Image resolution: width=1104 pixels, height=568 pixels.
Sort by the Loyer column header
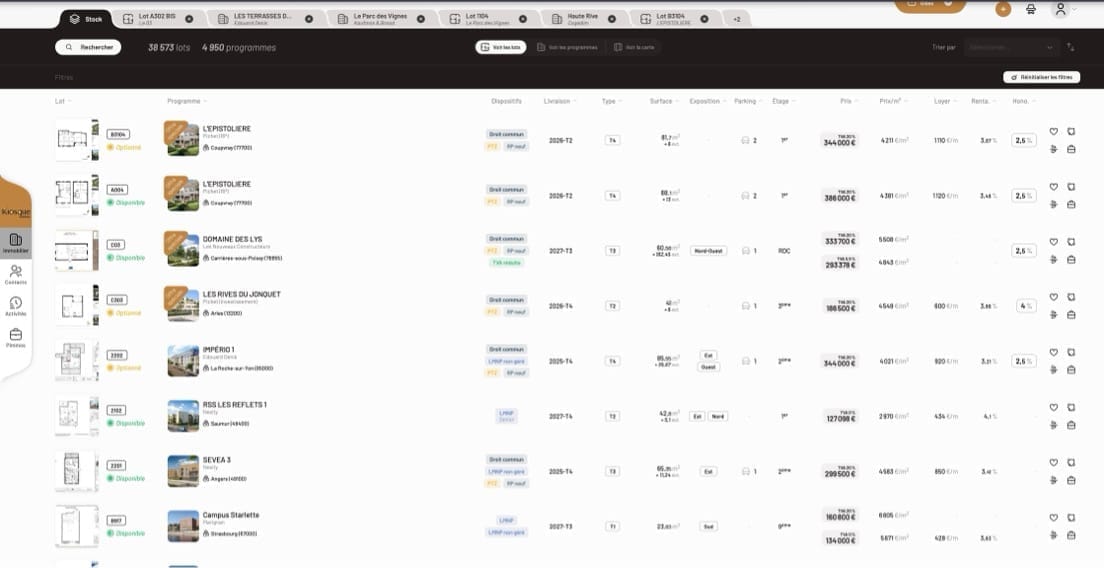pos(944,101)
